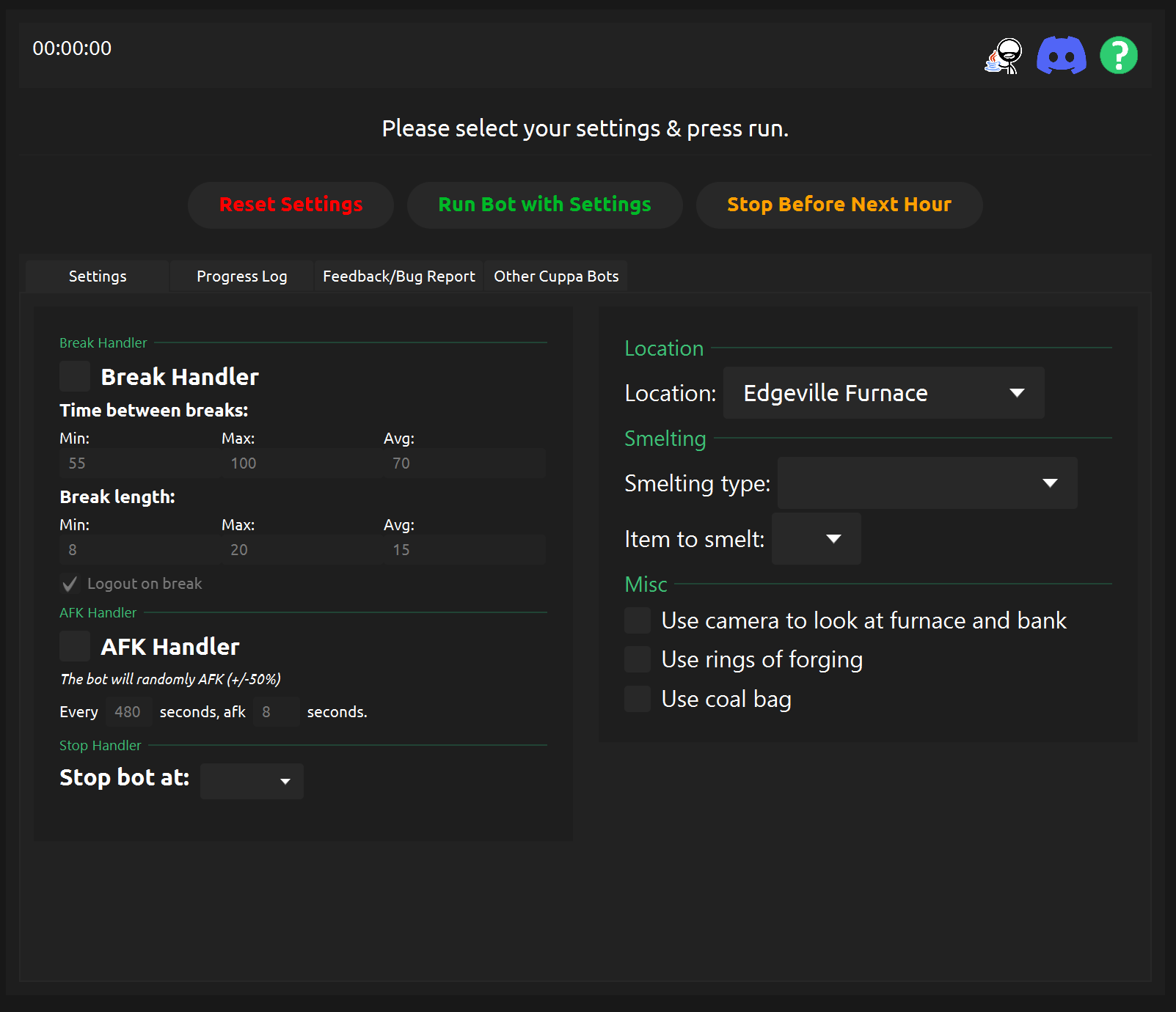Expand the Stop bot at dropdown
This screenshot has width=1176, height=1012.
252,781
